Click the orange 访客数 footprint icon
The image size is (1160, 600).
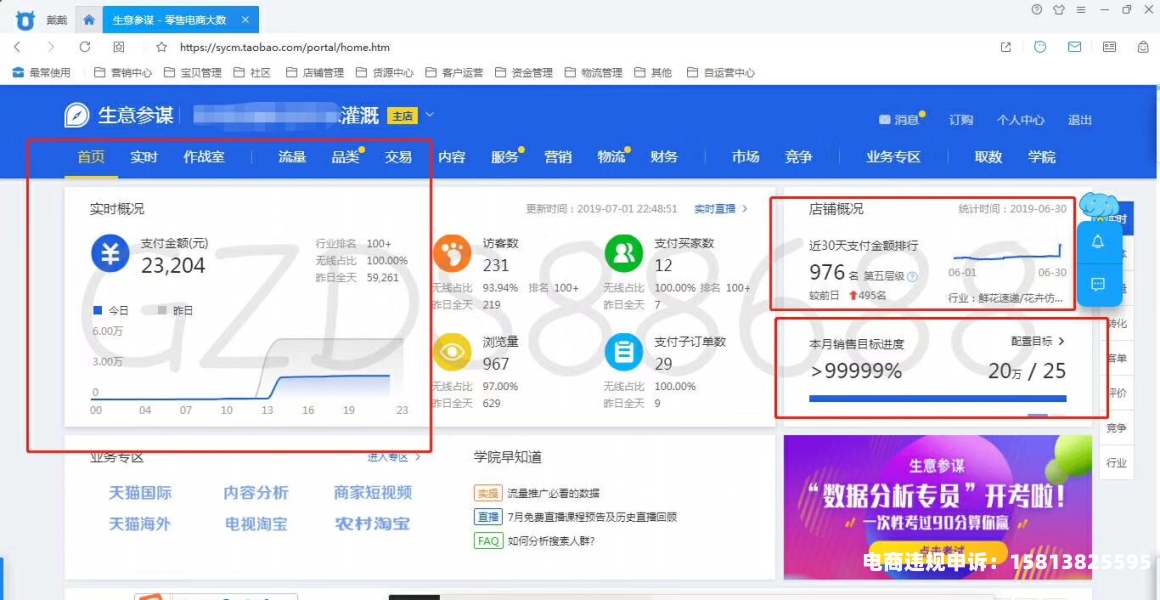pos(452,254)
